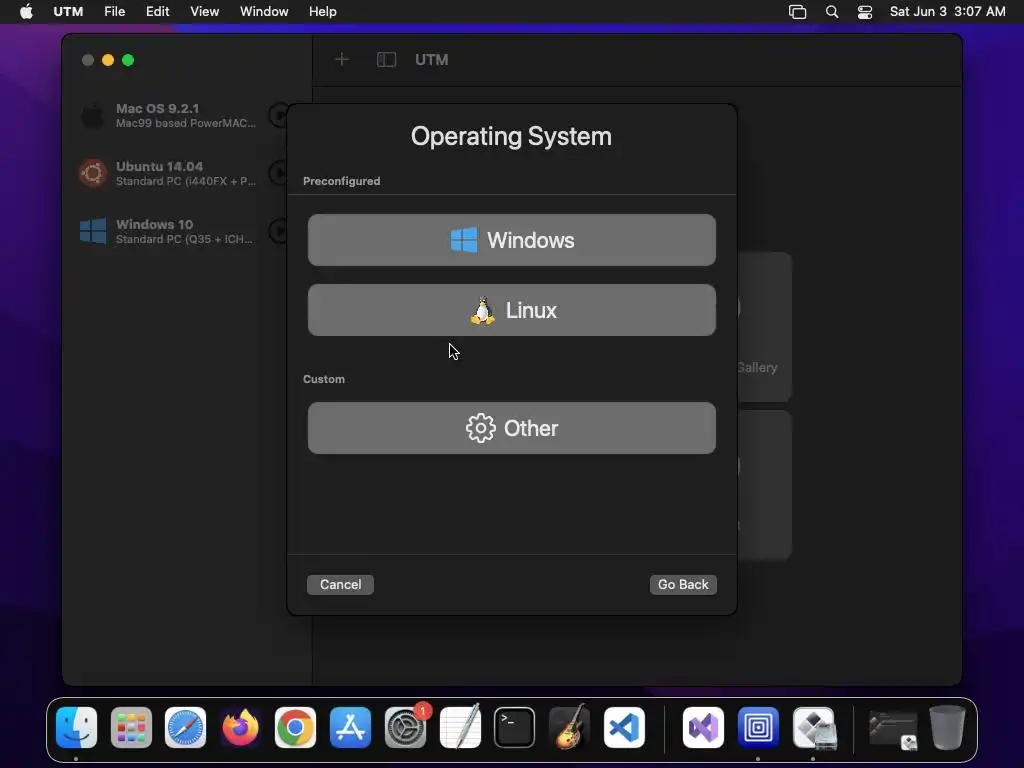The width and height of the screenshot is (1024, 768).
Task: Click the UTM icon in the dock
Action: click(758, 728)
